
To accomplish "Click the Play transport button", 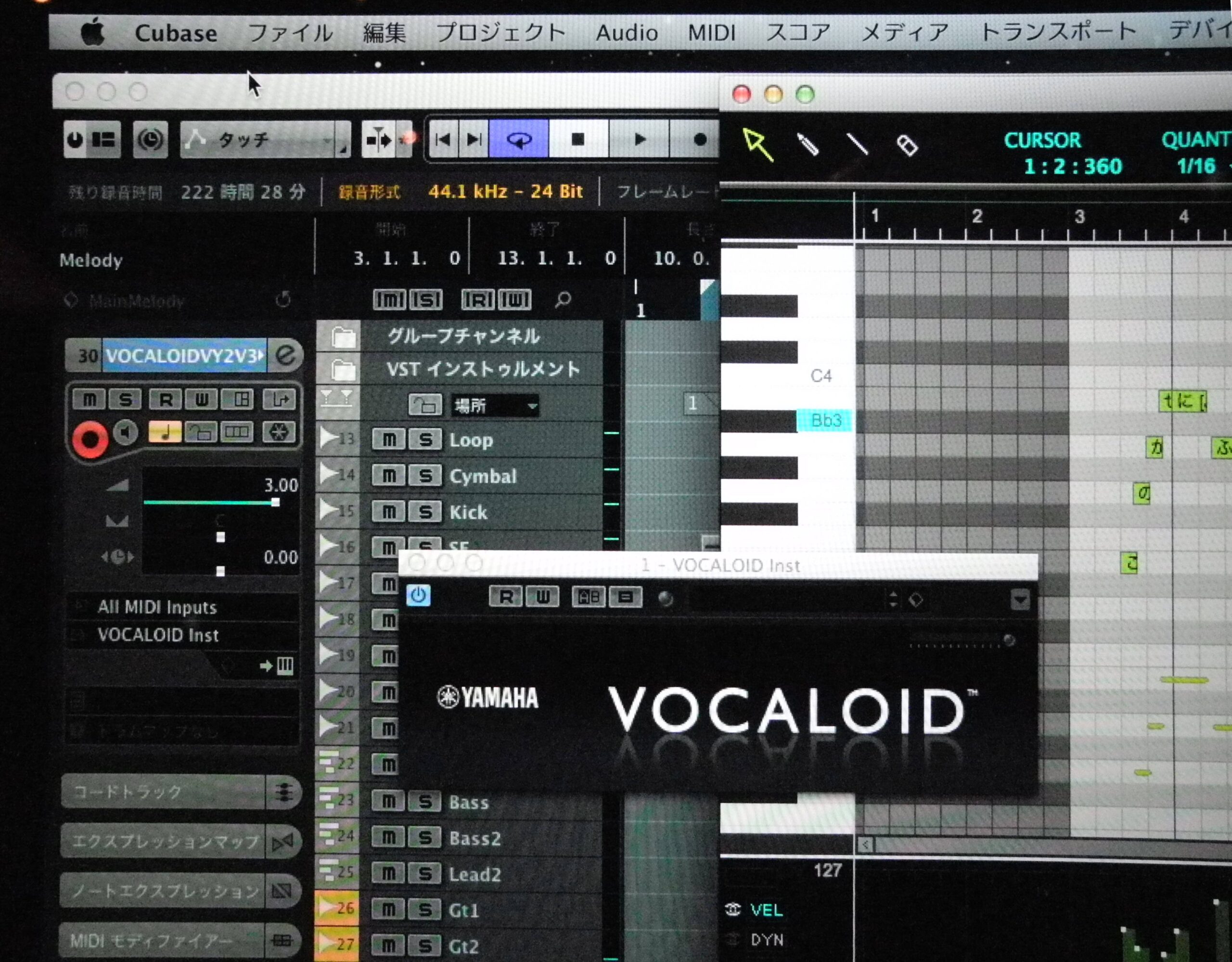I will click(x=639, y=139).
